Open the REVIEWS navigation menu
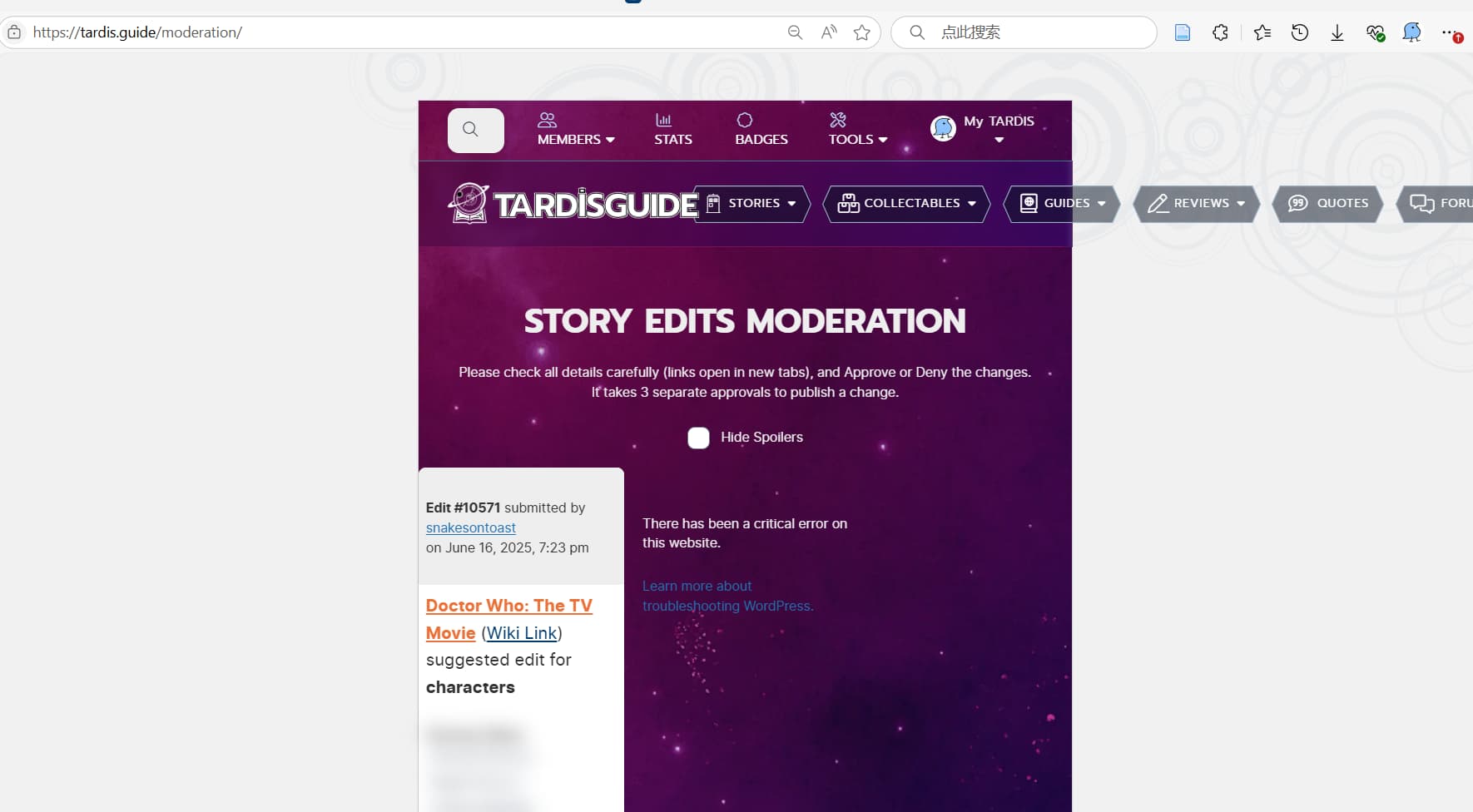Image resolution: width=1473 pixels, height=812 pixels. (1196, 204)
